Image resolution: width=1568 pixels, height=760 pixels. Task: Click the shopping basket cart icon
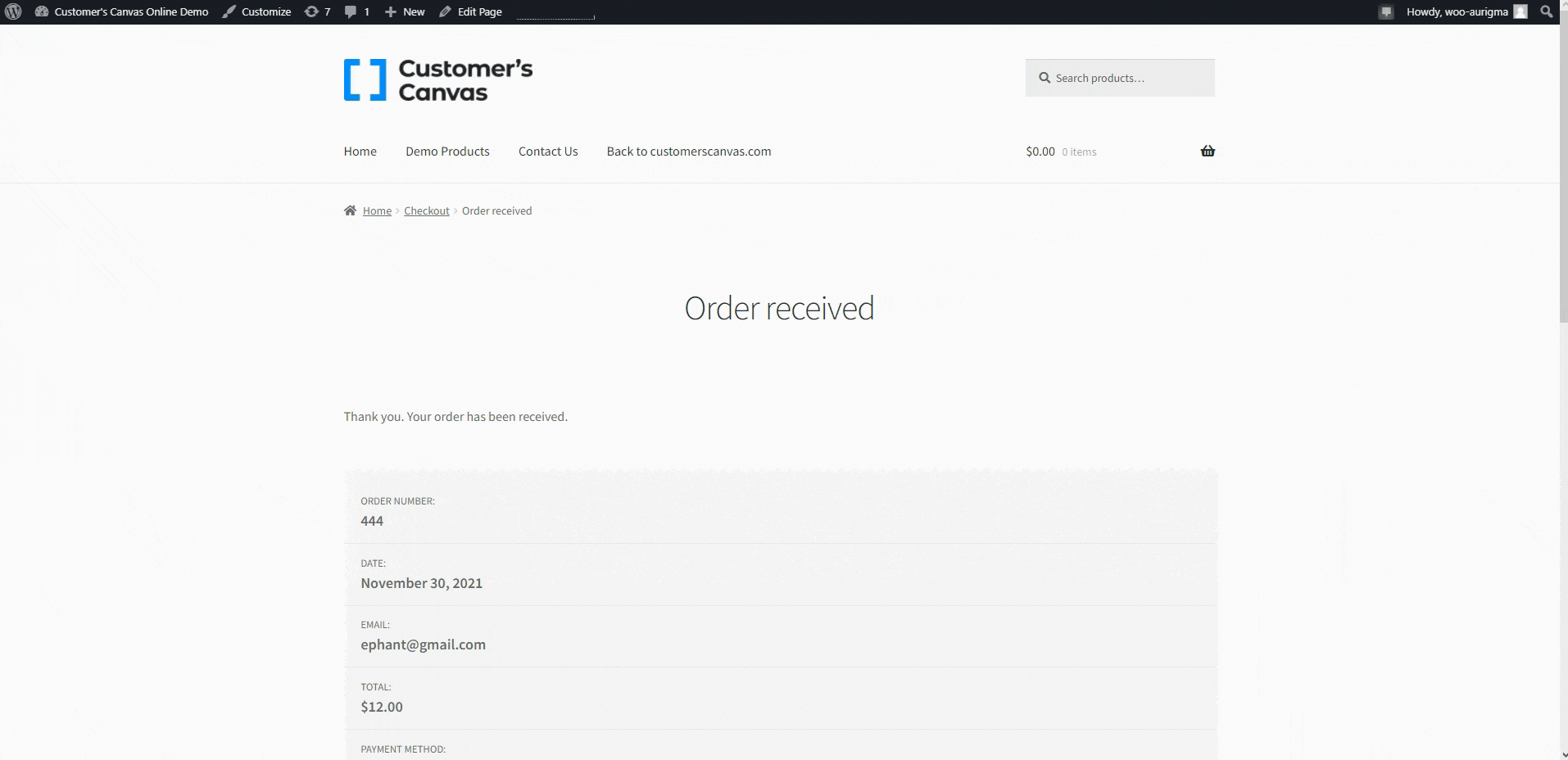tap(1208, 151)
